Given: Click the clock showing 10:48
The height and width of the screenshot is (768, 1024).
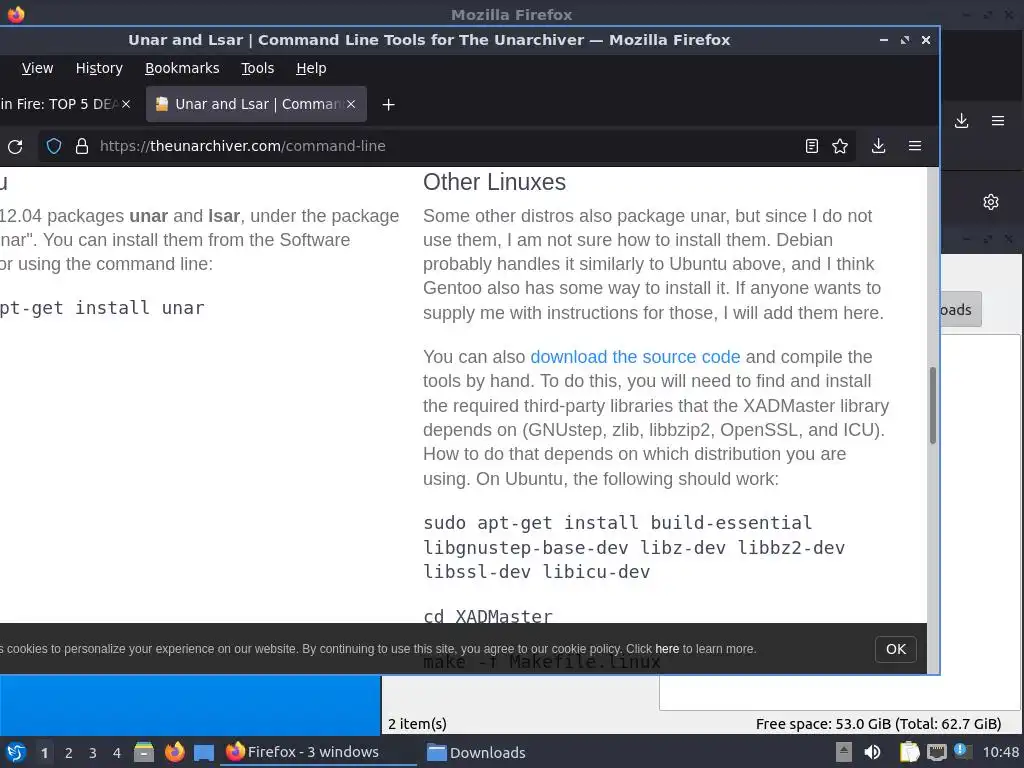Looking at the screenshot, I should click(1000, 752).
